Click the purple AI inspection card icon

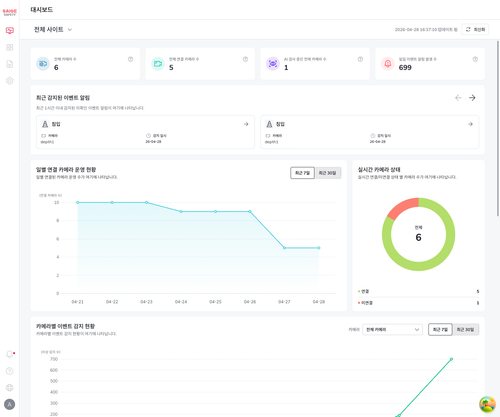(x=273, y=64)
